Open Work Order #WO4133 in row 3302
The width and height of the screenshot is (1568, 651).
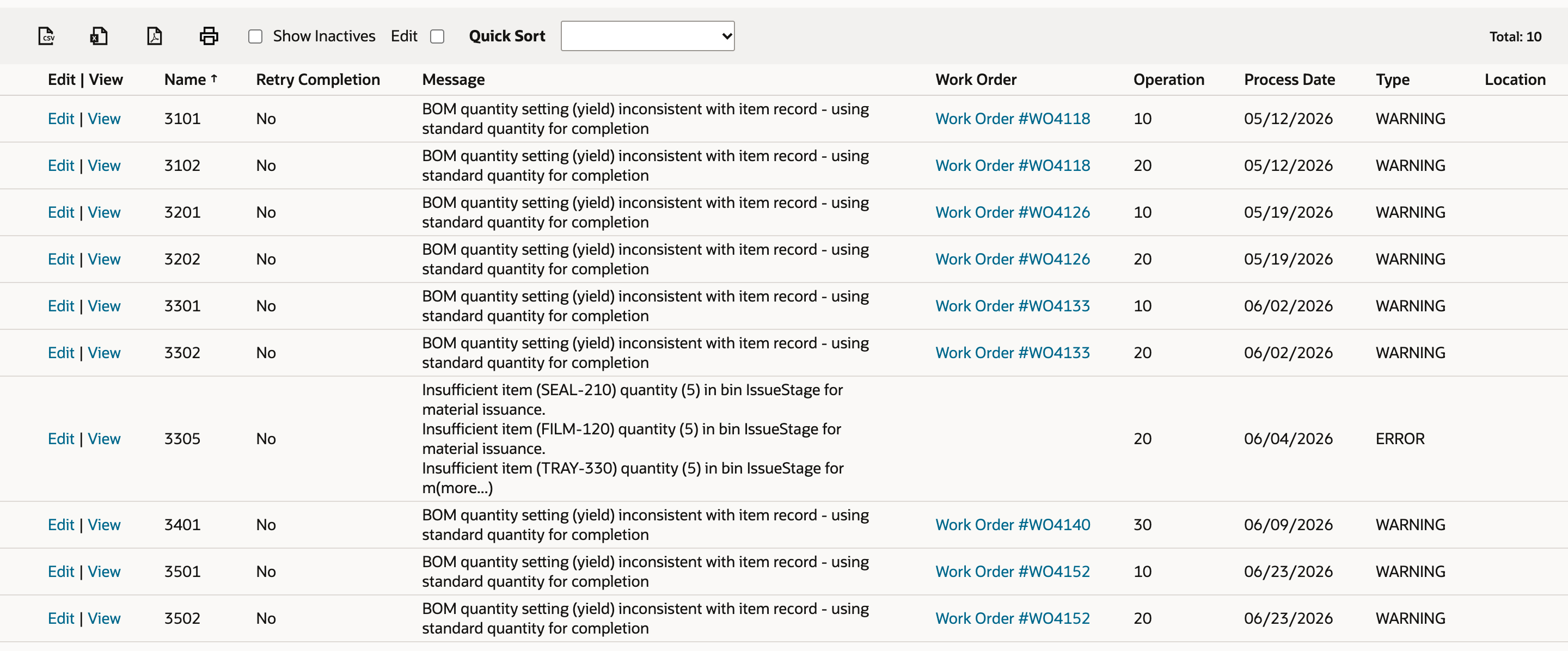(x=1012, y=353)
